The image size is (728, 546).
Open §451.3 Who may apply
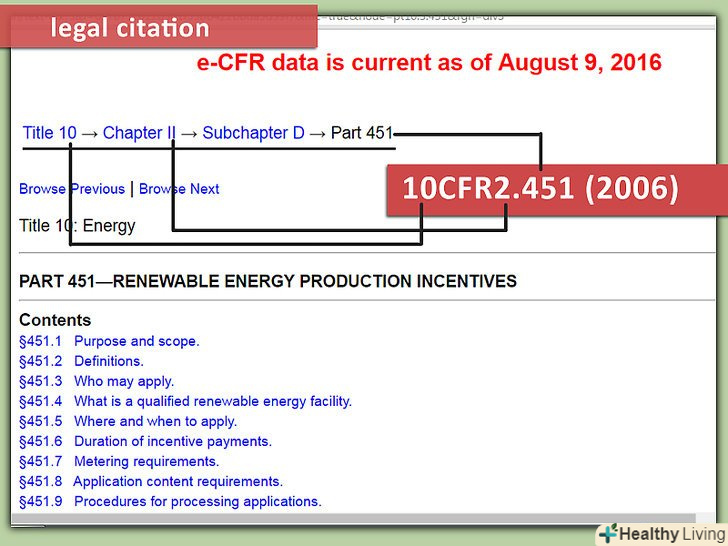(x=96, y=381)
